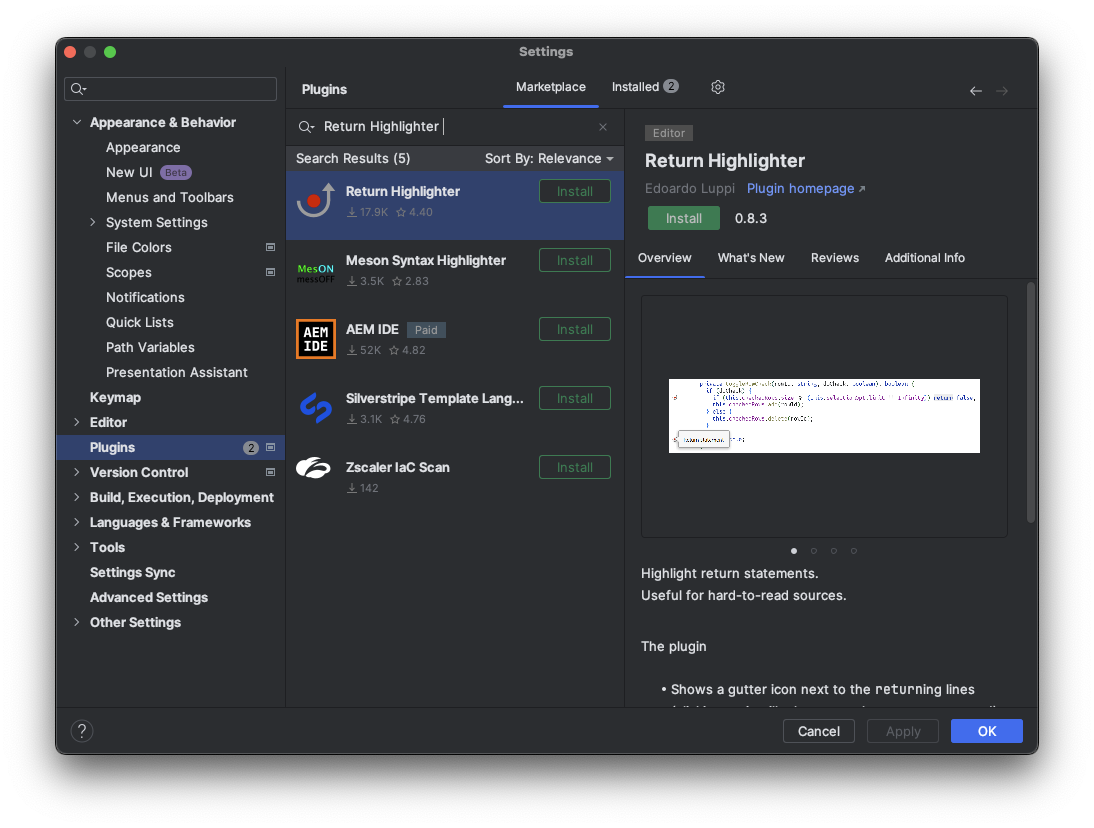Expand the System Settings node
Image resolution: width=1094 pixels, height=828 pixels.
[x=93, y=223]
